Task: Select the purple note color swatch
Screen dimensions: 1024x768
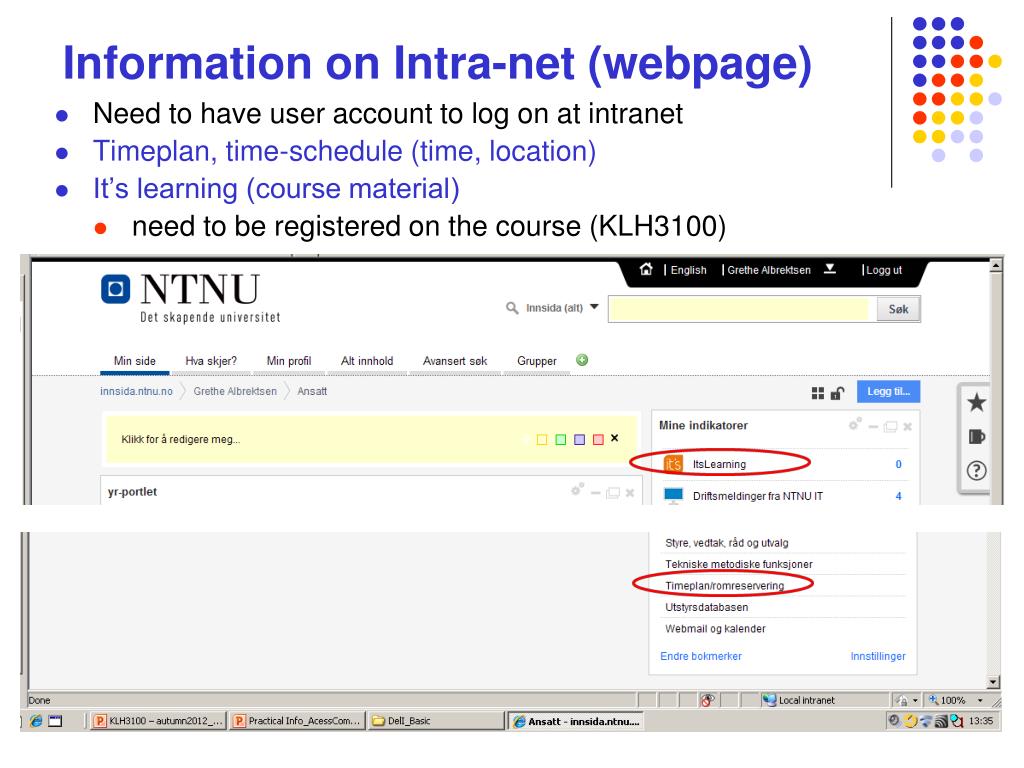Action: pyautogui.click(x=579, y=440)
